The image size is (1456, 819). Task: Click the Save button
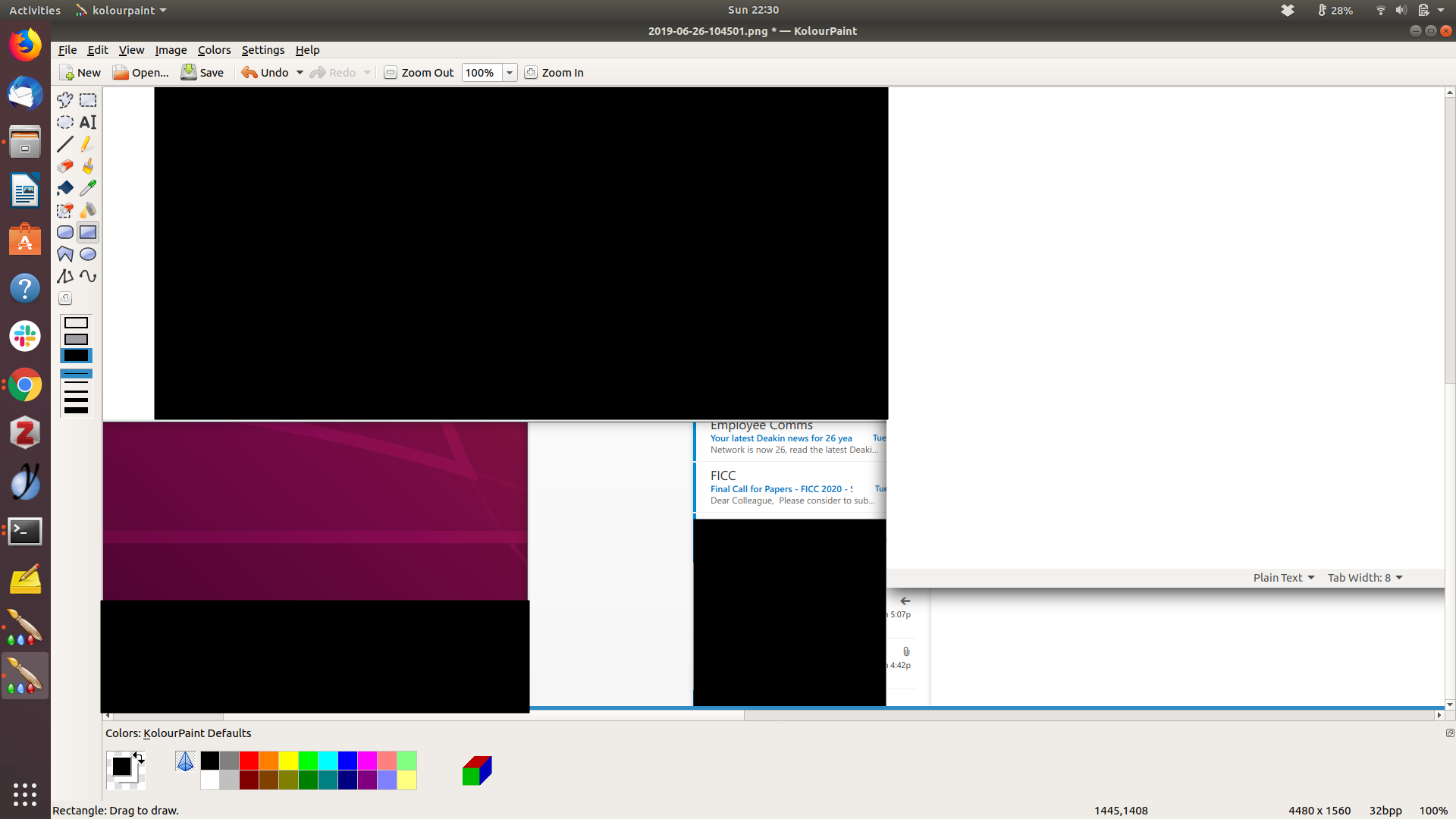coord(202,73)
